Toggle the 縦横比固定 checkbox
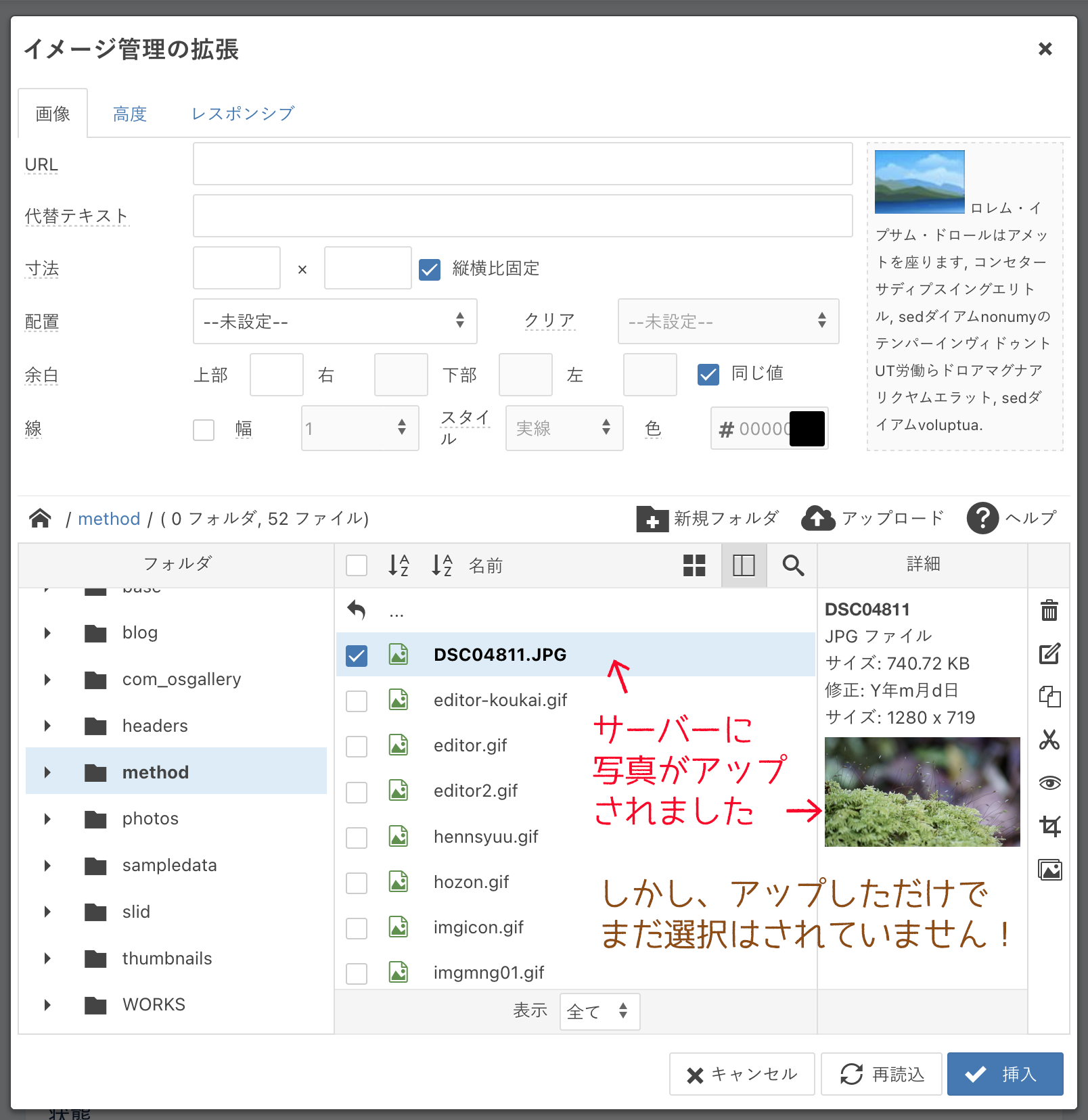Screen dimensions: 1088x1120 tap(430, 269)
